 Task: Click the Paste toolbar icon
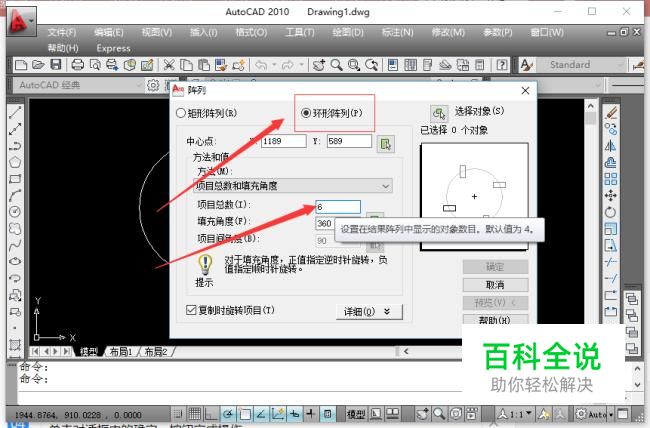(x=204, y=65)
